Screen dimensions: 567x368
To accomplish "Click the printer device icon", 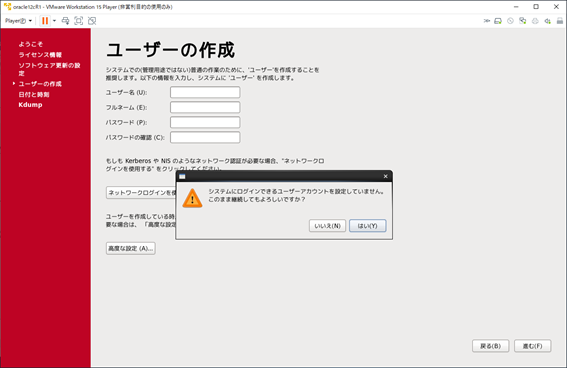I will tap(535, 21).
